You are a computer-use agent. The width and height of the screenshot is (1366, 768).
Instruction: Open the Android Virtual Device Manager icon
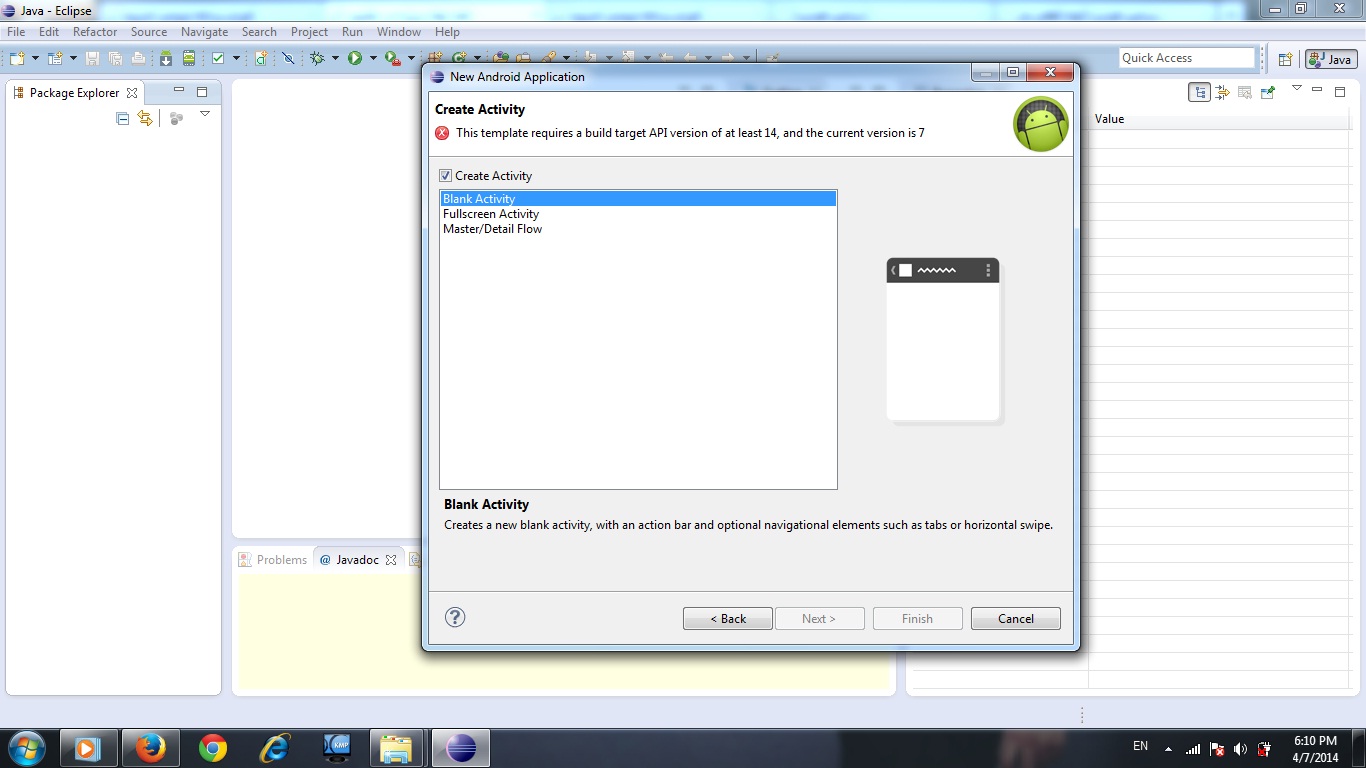coord(188,58)
